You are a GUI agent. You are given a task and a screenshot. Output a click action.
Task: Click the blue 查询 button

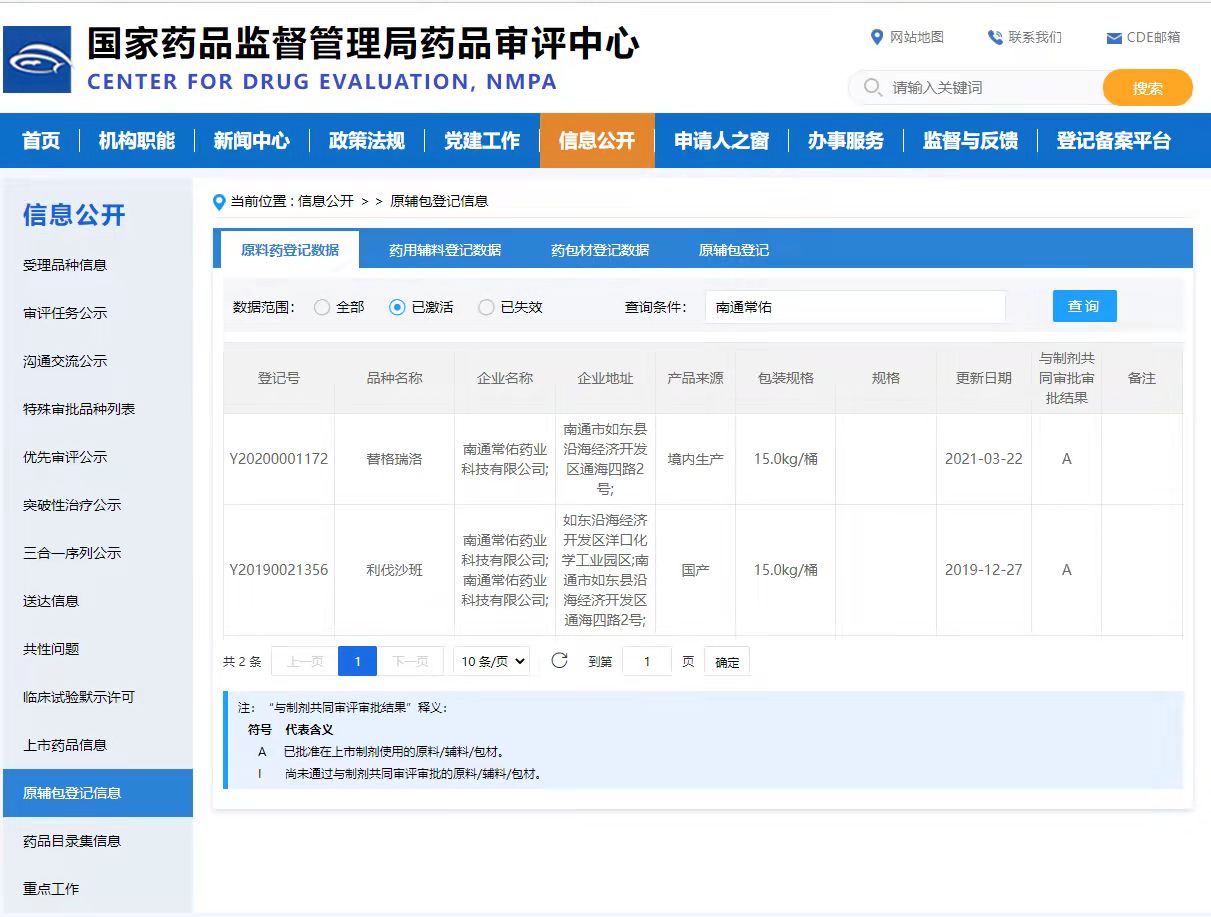click(1084, 306)
